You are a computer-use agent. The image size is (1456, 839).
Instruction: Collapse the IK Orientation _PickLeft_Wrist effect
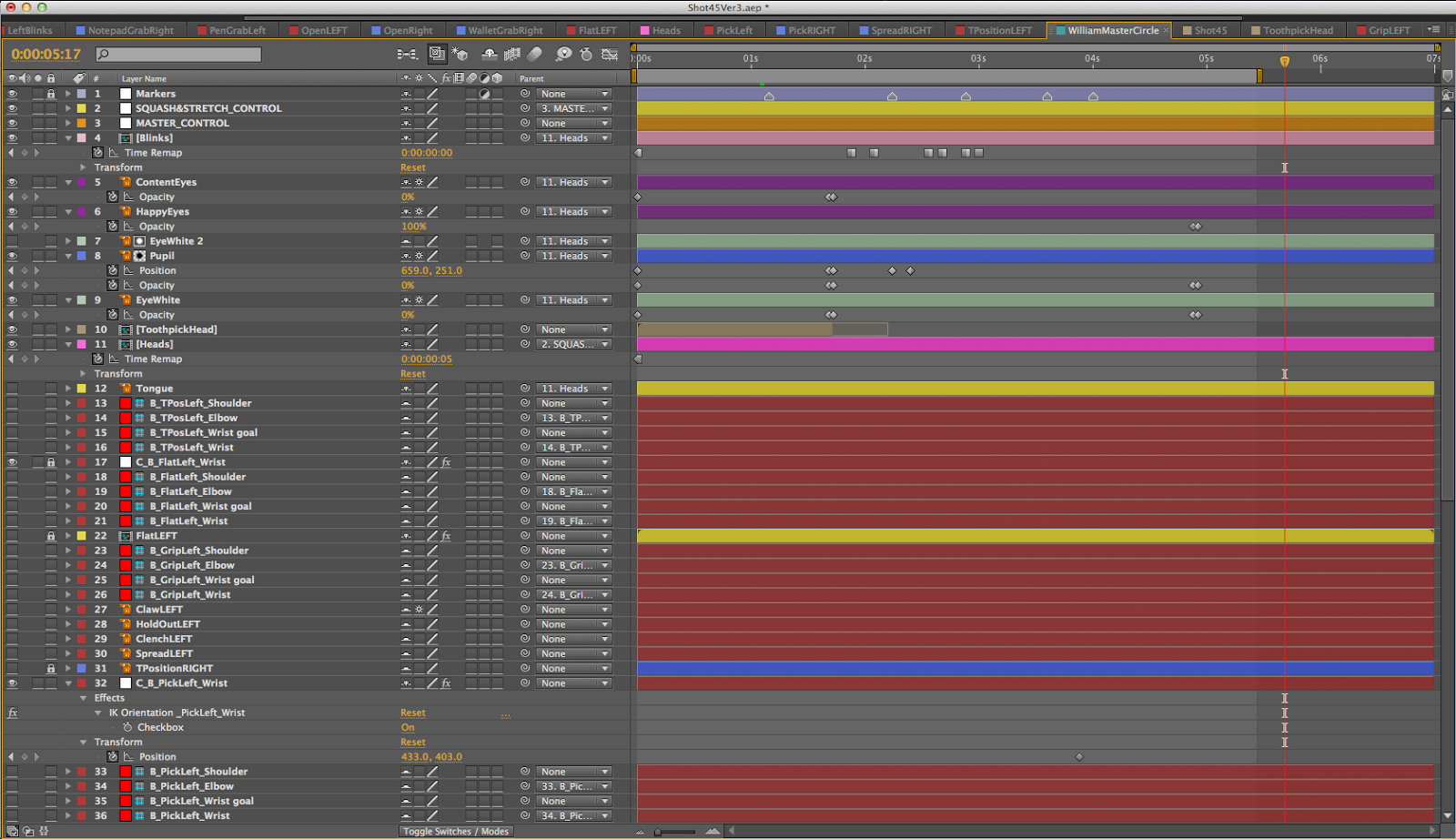coord(98,713)
